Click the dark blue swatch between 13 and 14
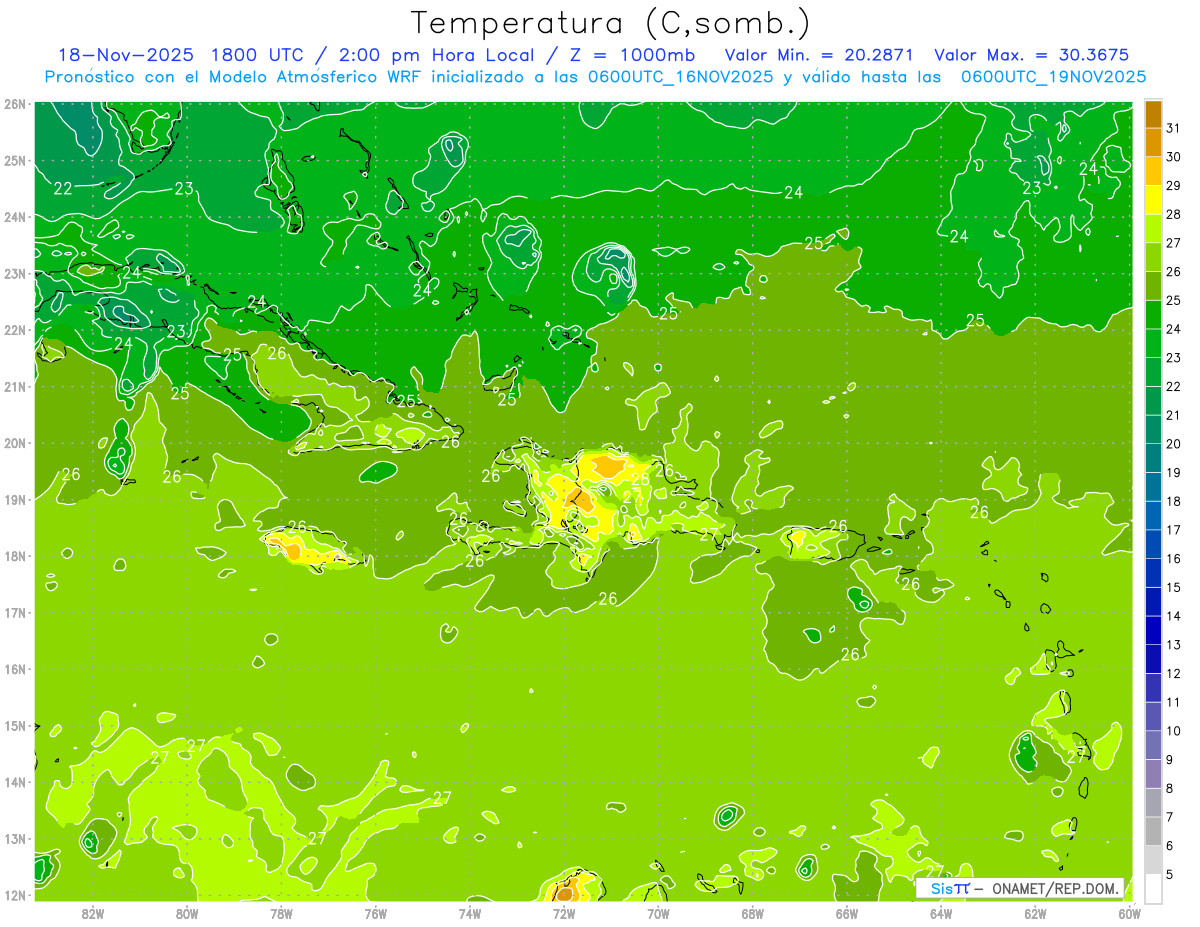Image resolution: width=1200 pixels, height=927 pixels. tap(1154, 629)
